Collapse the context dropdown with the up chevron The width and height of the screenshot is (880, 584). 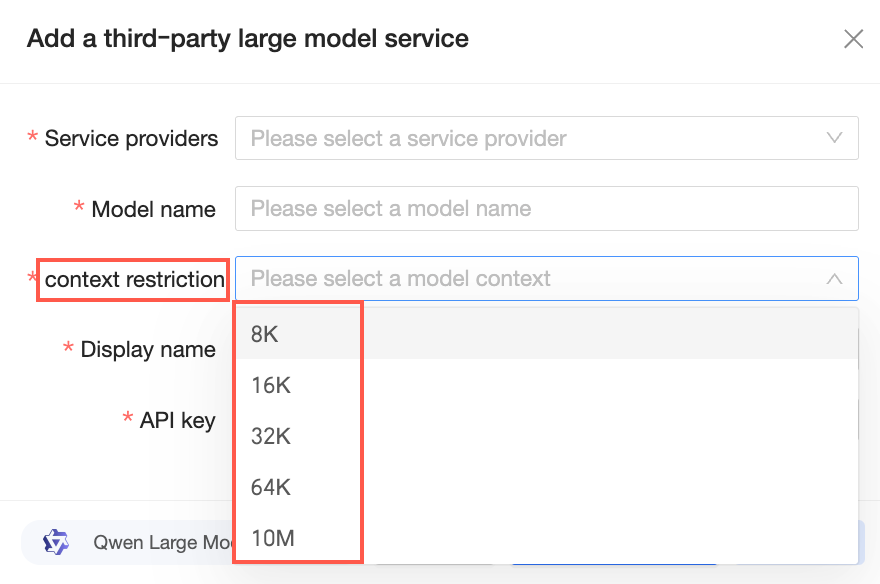834,279
